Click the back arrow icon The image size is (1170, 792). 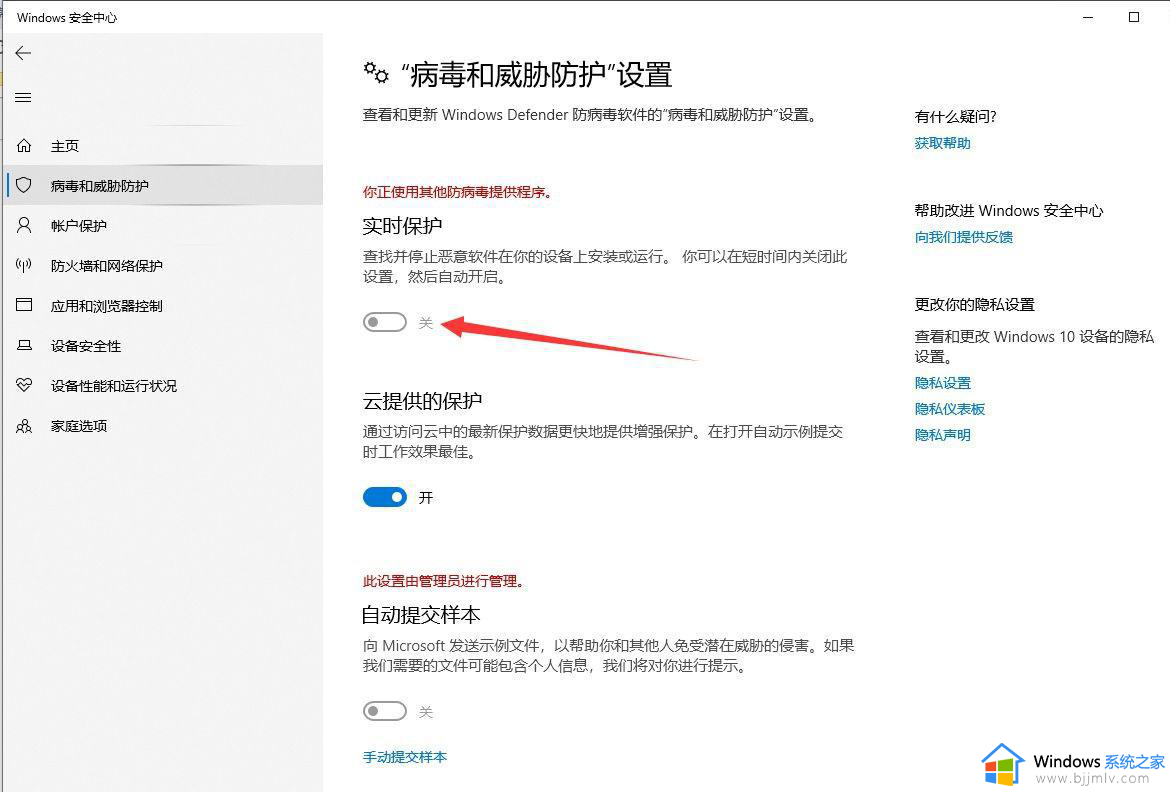pos(23,53)
